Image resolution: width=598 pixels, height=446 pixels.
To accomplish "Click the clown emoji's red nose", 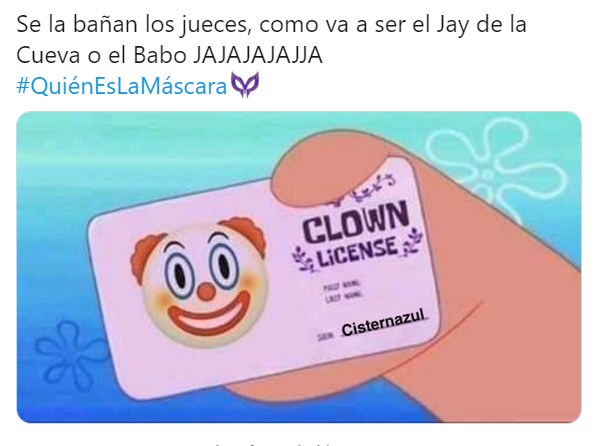I will [x=206, y=292].
